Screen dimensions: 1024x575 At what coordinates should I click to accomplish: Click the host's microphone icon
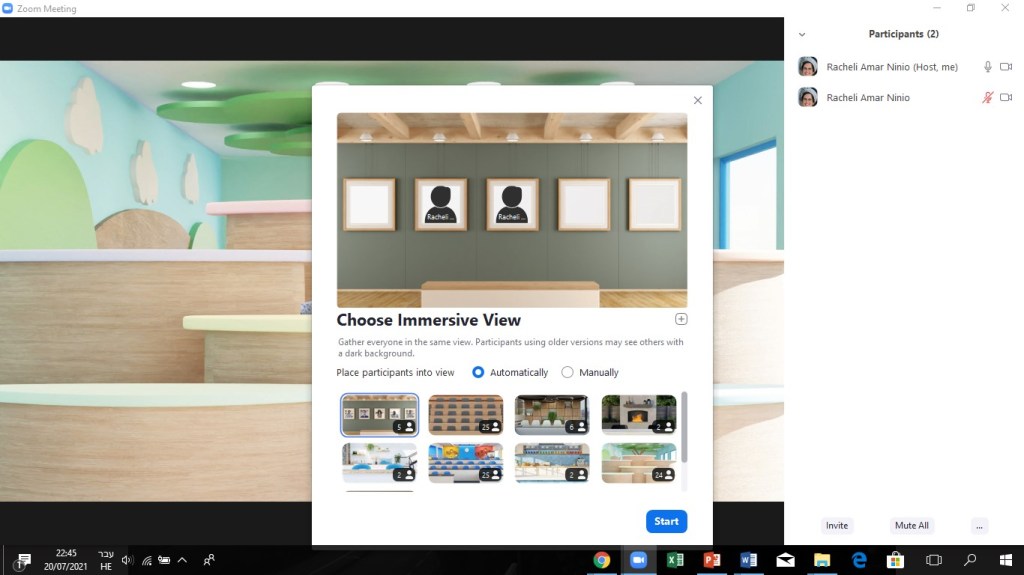[x=988, y=67]
